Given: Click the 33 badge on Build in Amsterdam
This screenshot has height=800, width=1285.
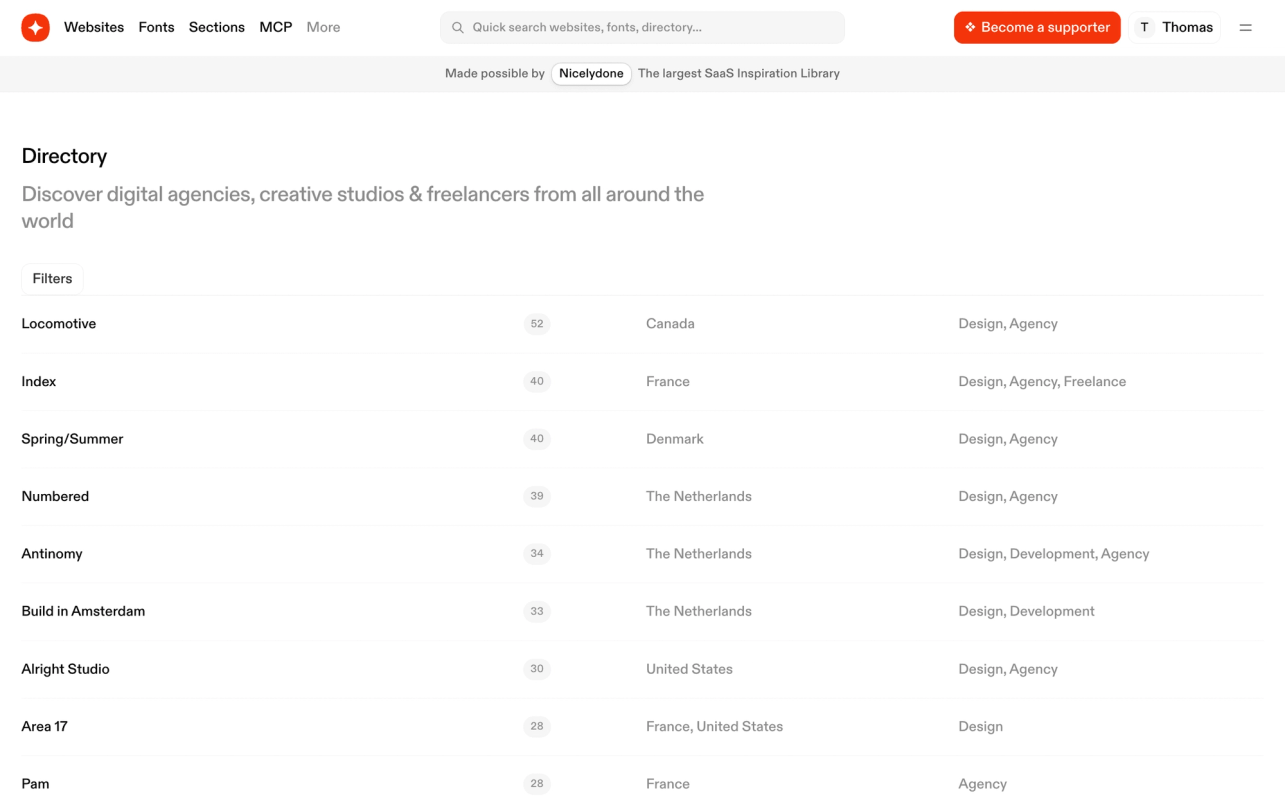Looking at the screenshot, I should (537, 612).
